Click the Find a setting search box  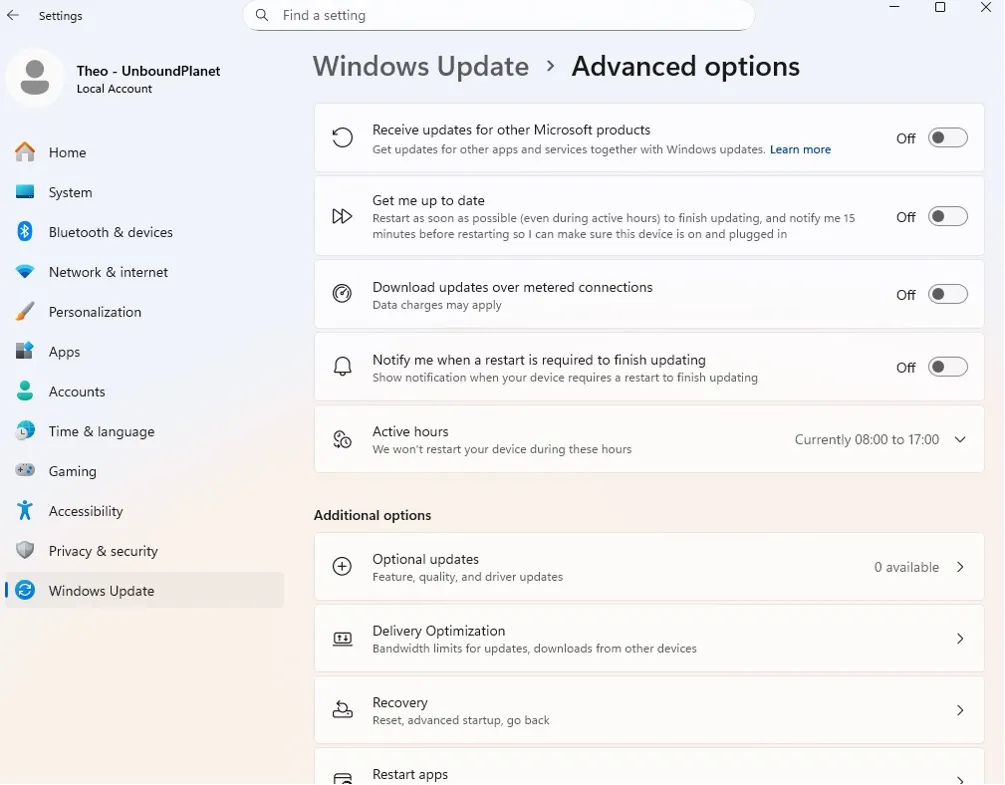(x=500, y=15)
